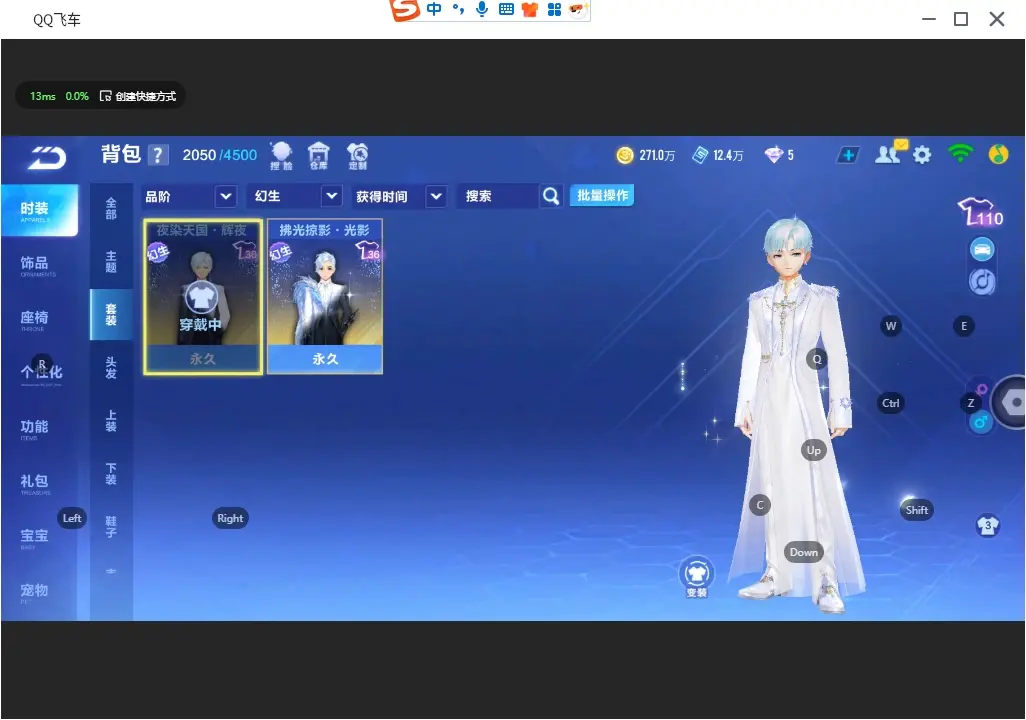Viewport: 1026px width, 720px height.
Task: Click the blue plus recharge button
Action: [848, 155]
